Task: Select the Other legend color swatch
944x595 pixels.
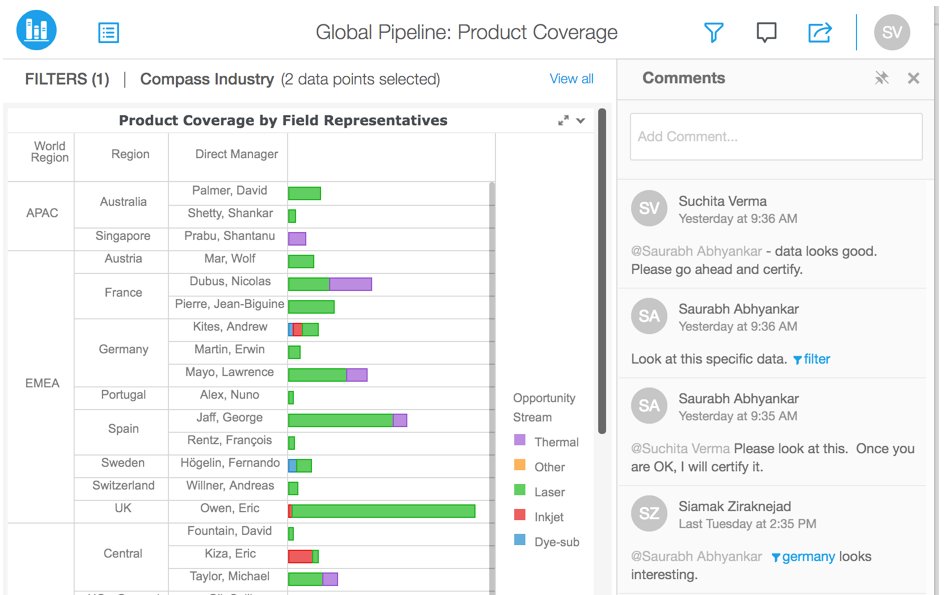Action: tap(520, 464)
